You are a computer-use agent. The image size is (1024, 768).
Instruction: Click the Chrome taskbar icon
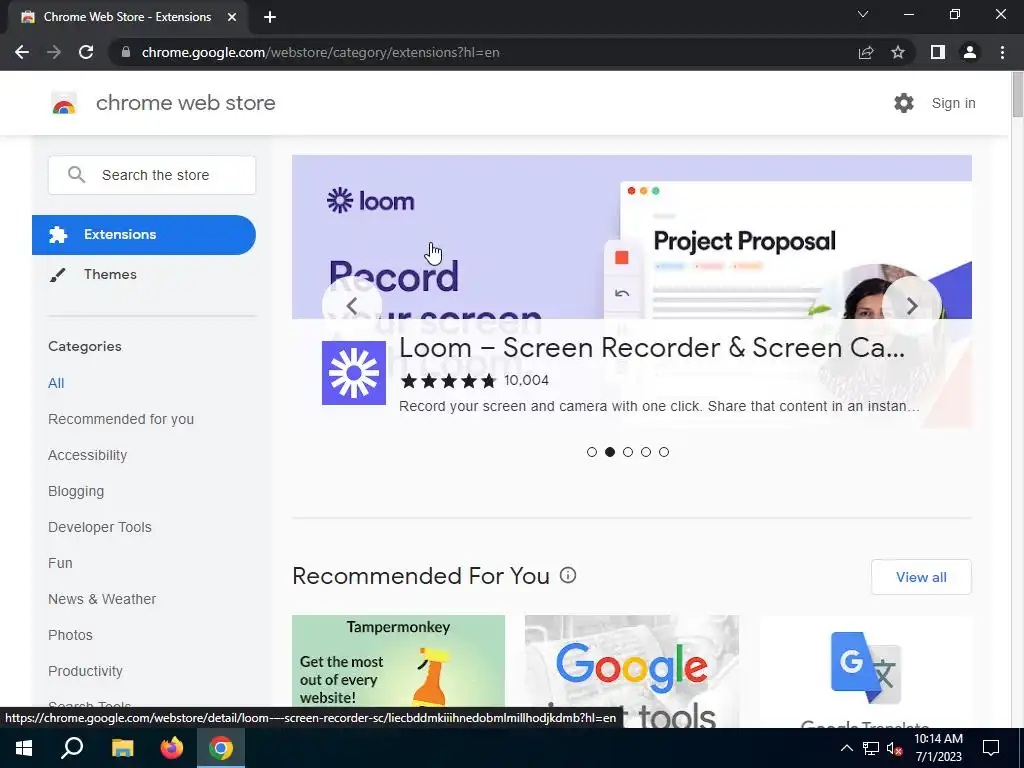pyautogui.click(x=221, y=748)
